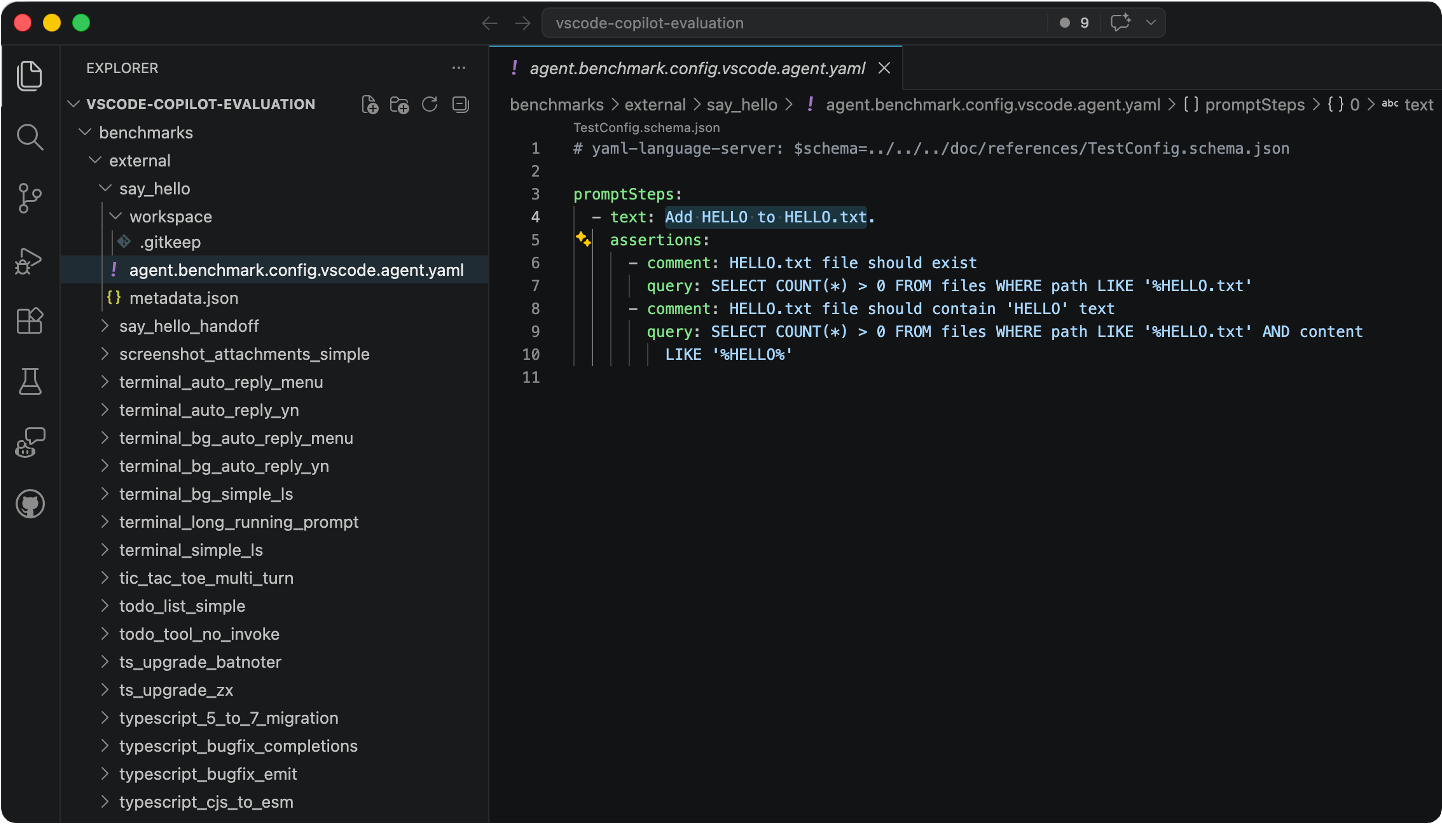Click the vscode-copilot-evaluation command center search

pyautogui.click(x=795, y=23)
